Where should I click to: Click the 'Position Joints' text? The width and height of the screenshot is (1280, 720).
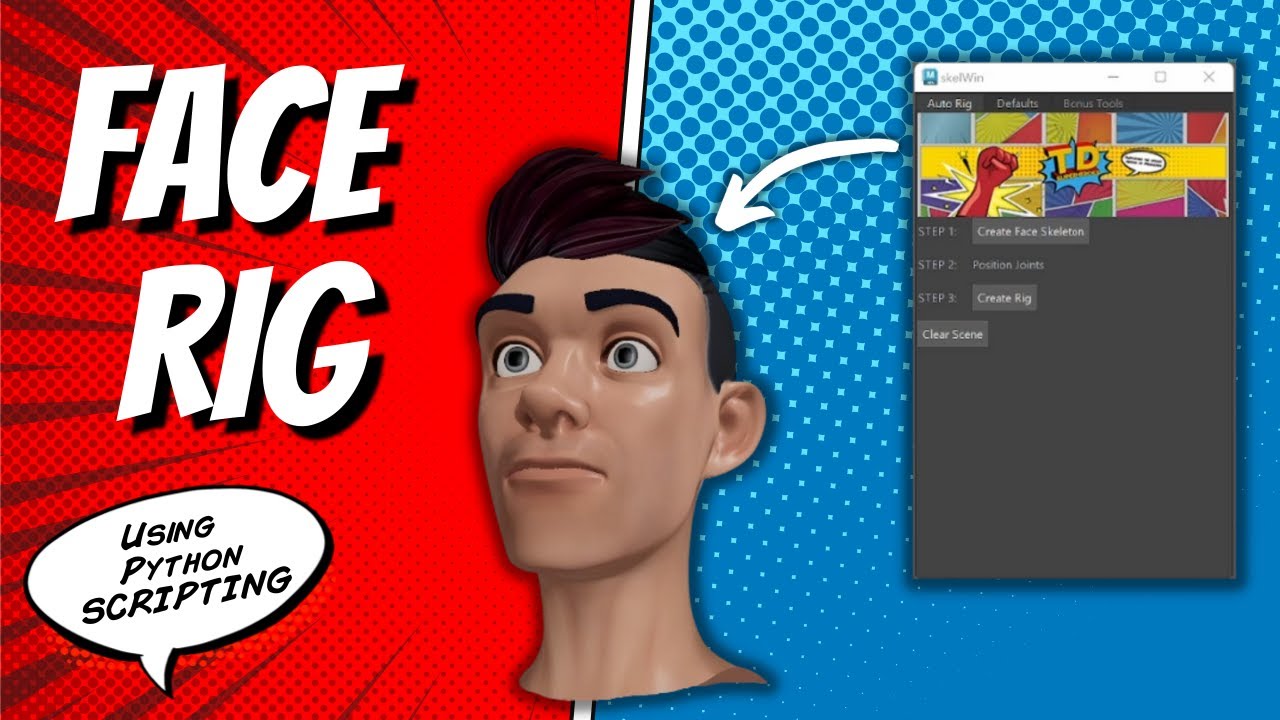1008,265
